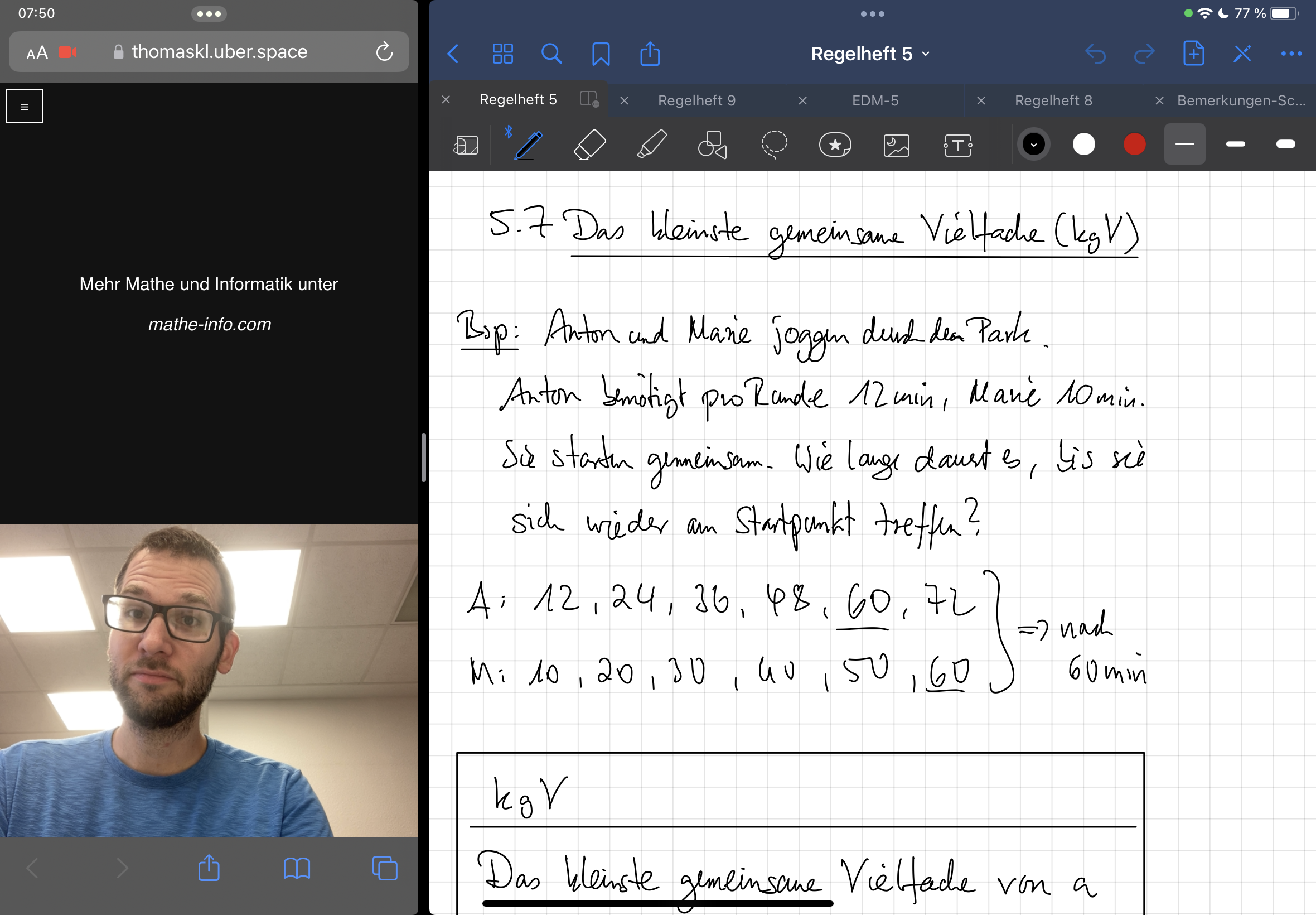Image resolution: width=1316 pixels, height=915 pixels.
Task: Open the Image insertion tool
Action: click(896, 145)
